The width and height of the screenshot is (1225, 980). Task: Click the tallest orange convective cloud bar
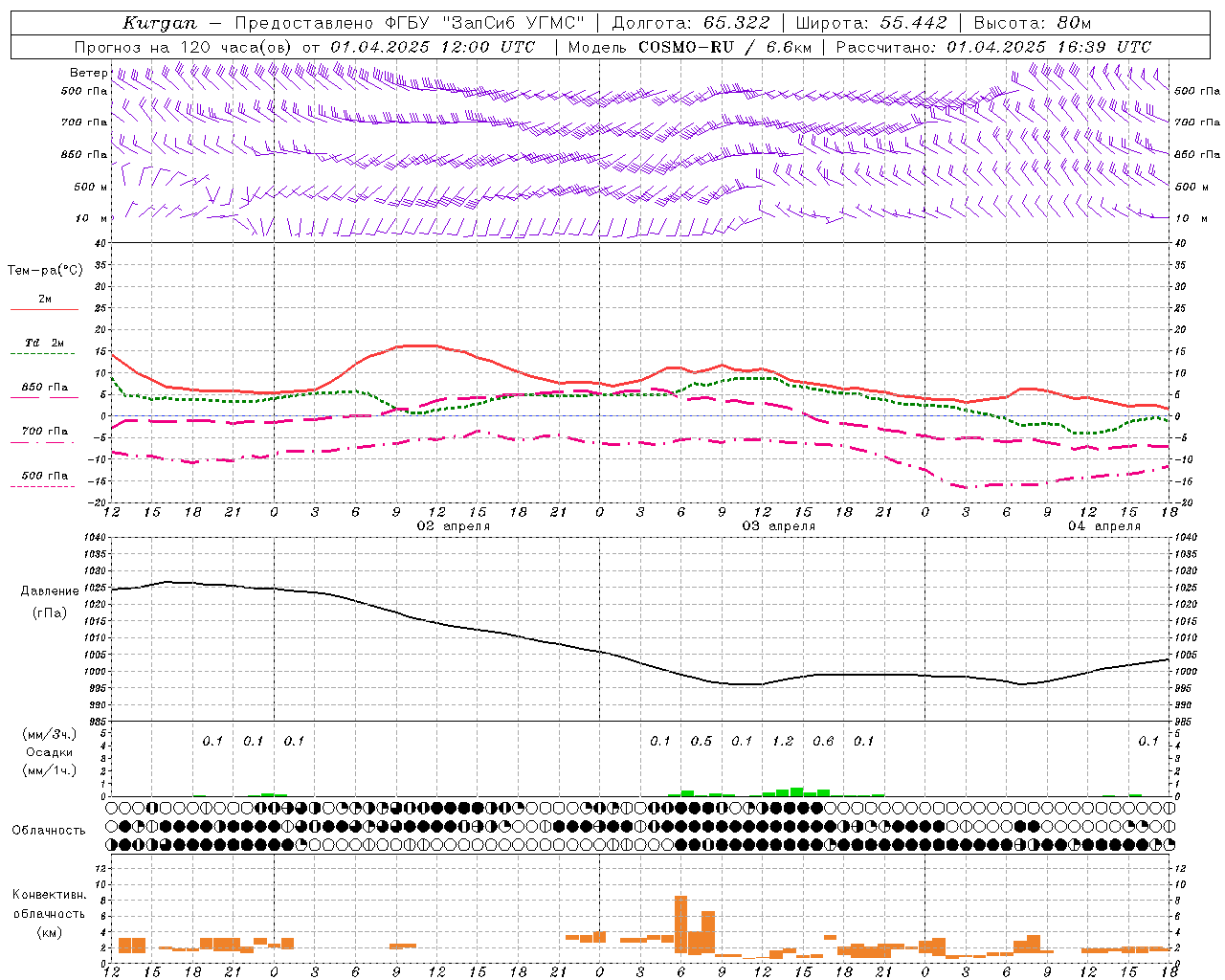point(681,924)
